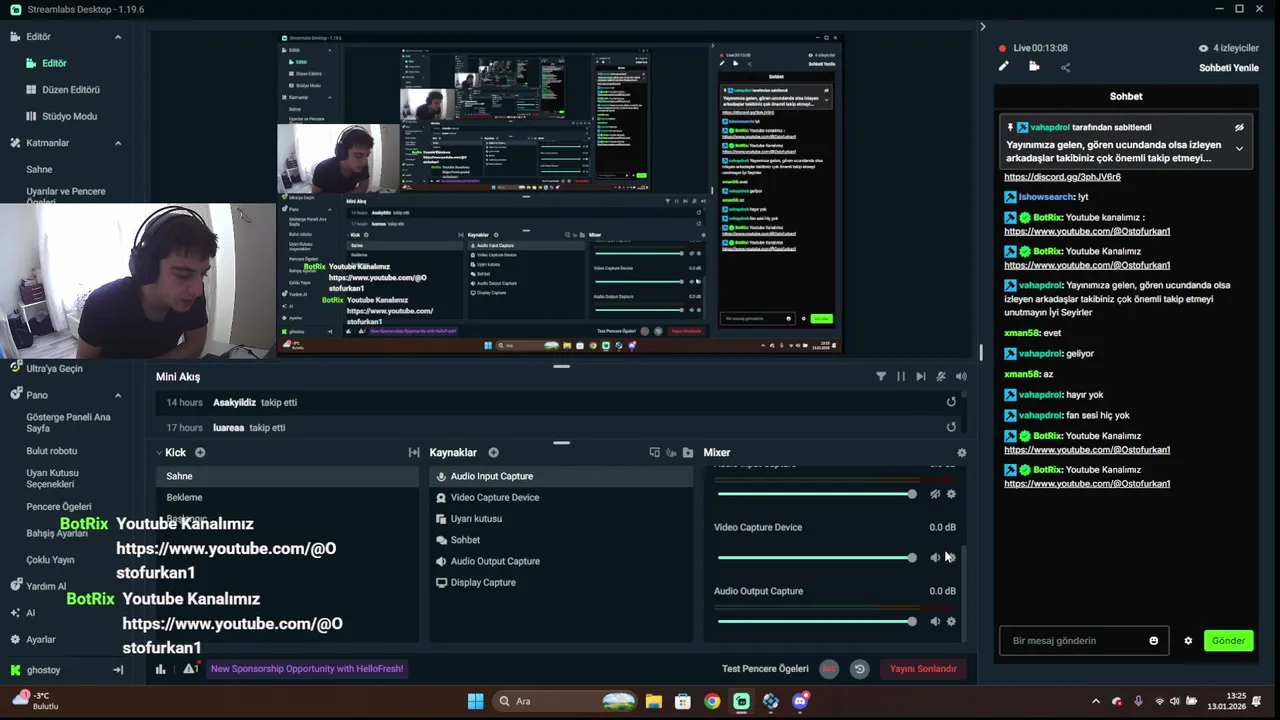
Task: Share the stream with the share icon
Action: click(1065, 67)
